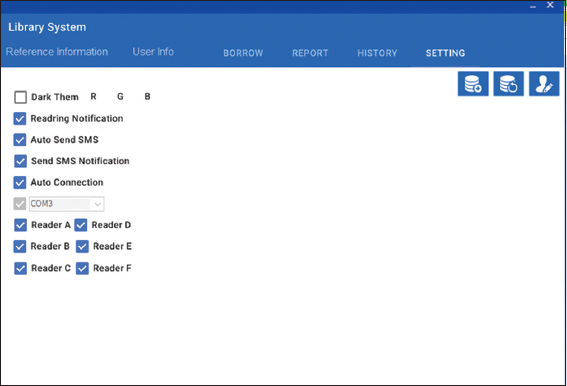Disable the Reader F checkbox
The image size is (567, 386).
(x=82, y=268)
